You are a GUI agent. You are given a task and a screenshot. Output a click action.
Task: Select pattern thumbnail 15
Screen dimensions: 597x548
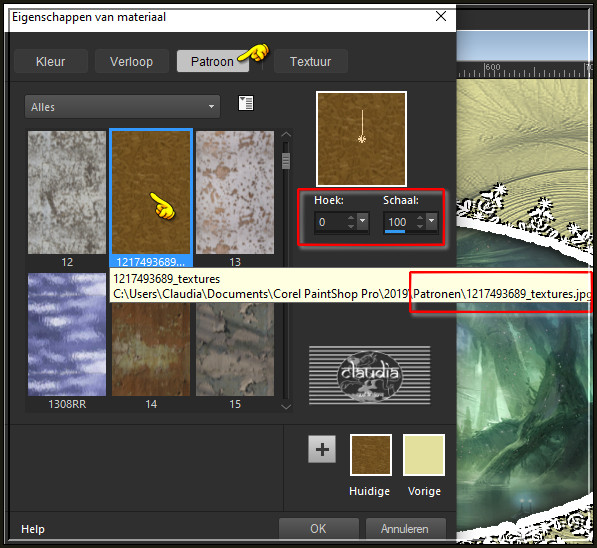pos(235,350)
